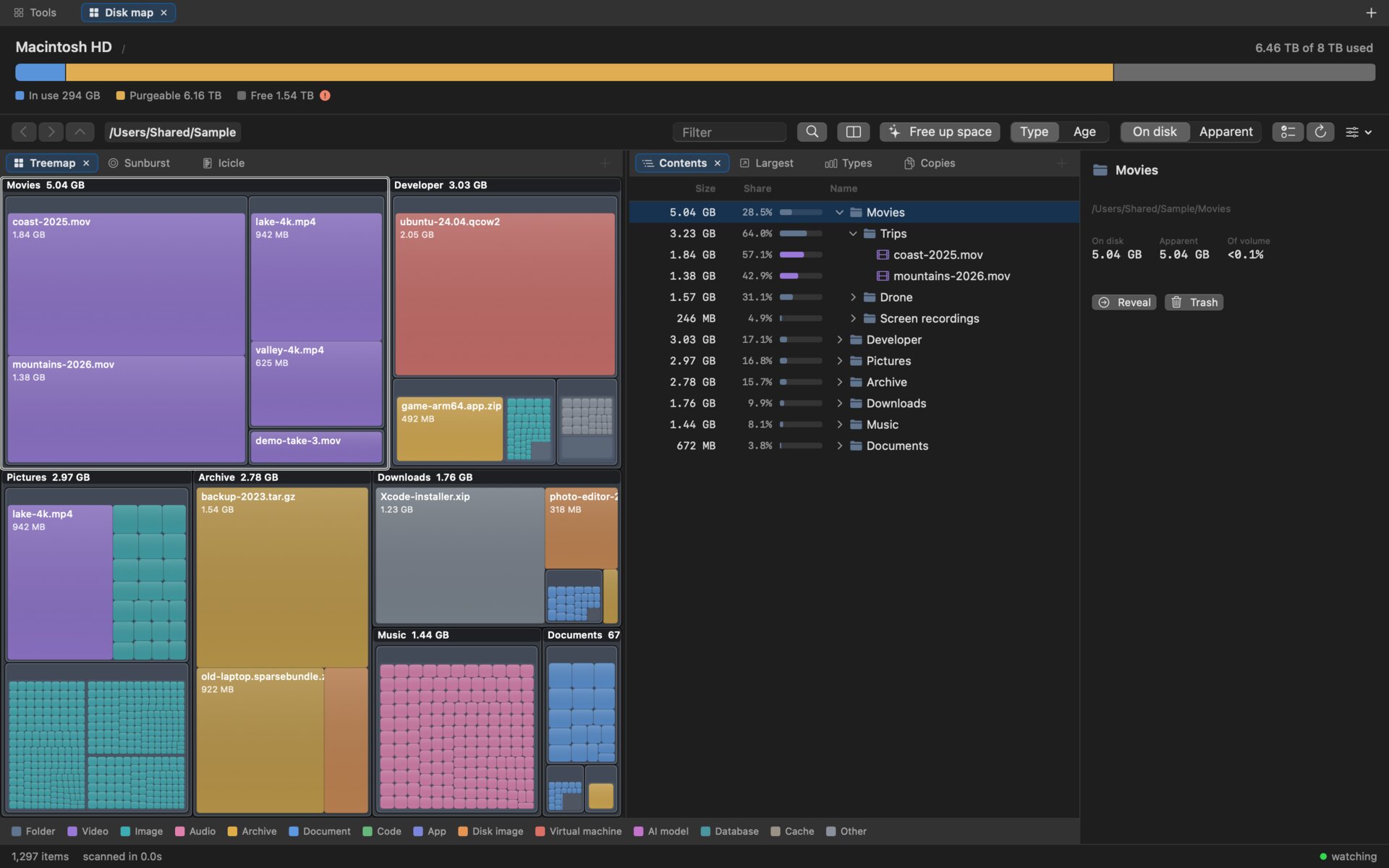Toggle the split view layout icon

tap(853, 132)
